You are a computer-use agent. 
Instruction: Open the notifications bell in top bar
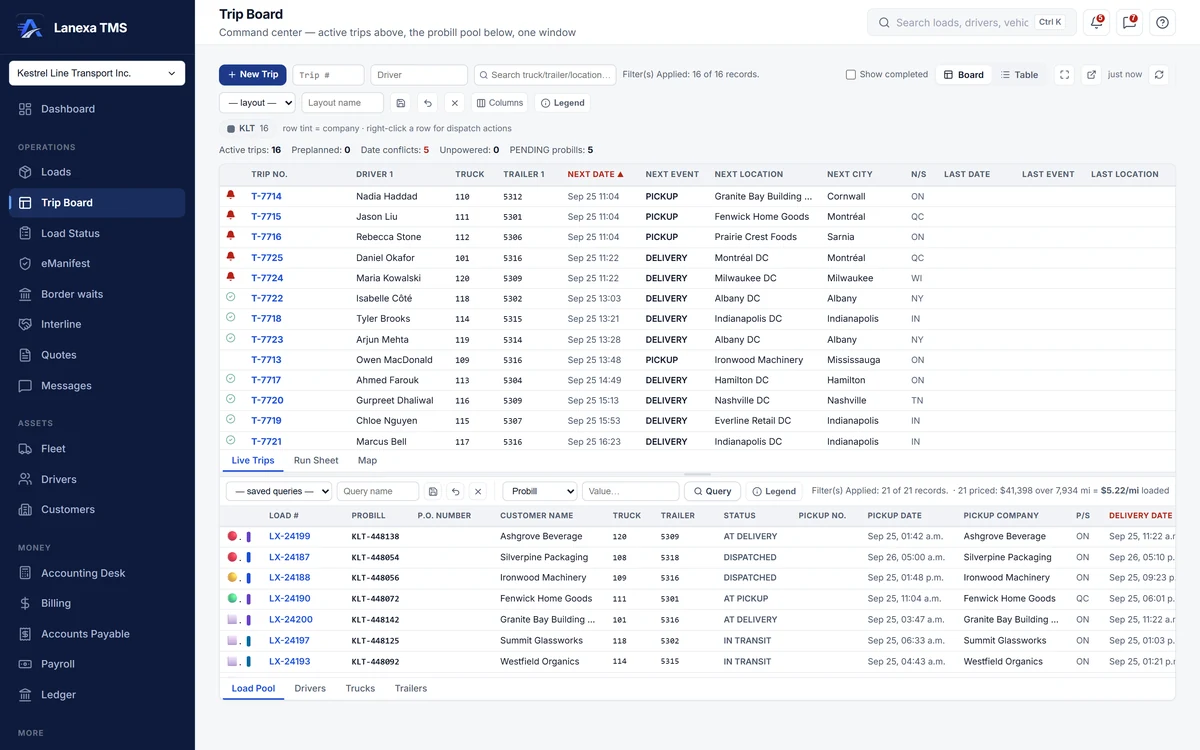1097,22
